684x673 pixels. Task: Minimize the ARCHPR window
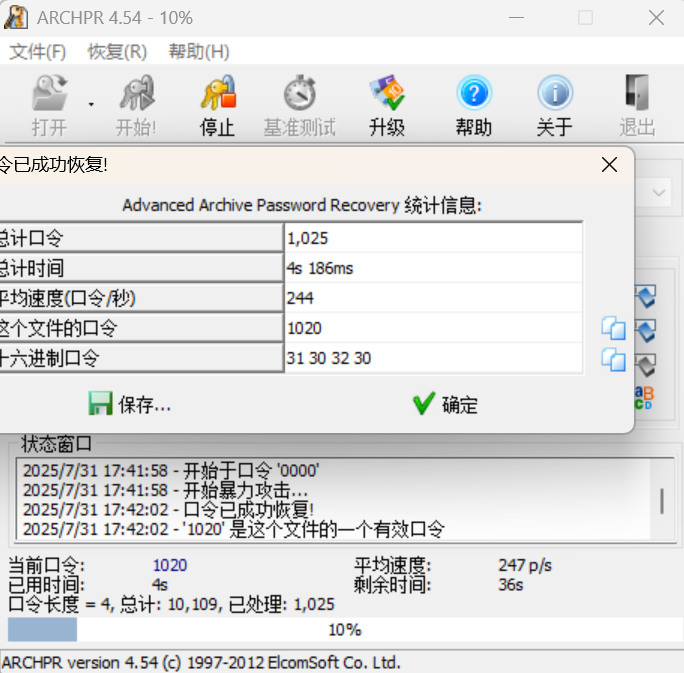(x=516, y=18)
